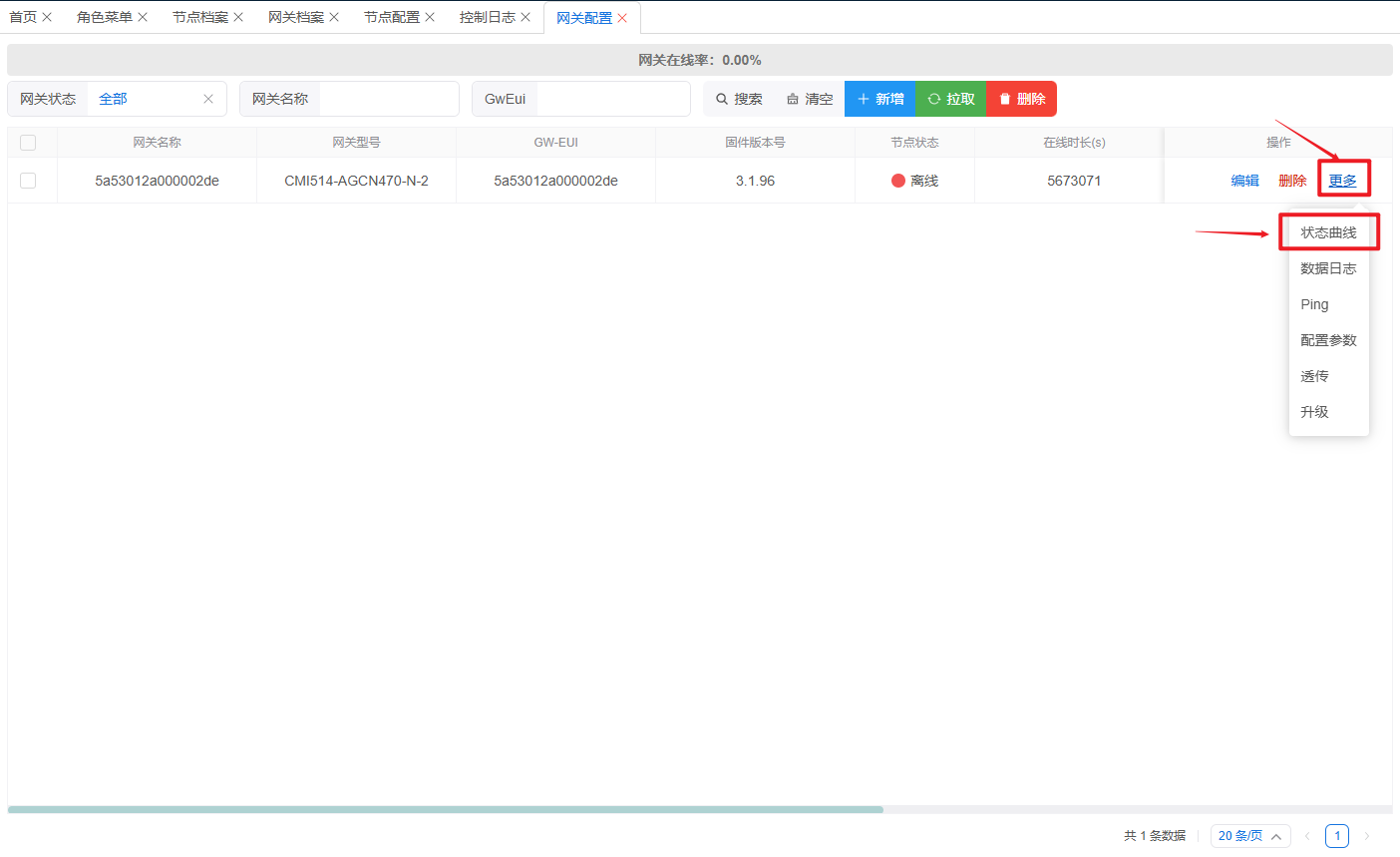Click the 搜索 button
1400x857 pixels.
(739, 99)
